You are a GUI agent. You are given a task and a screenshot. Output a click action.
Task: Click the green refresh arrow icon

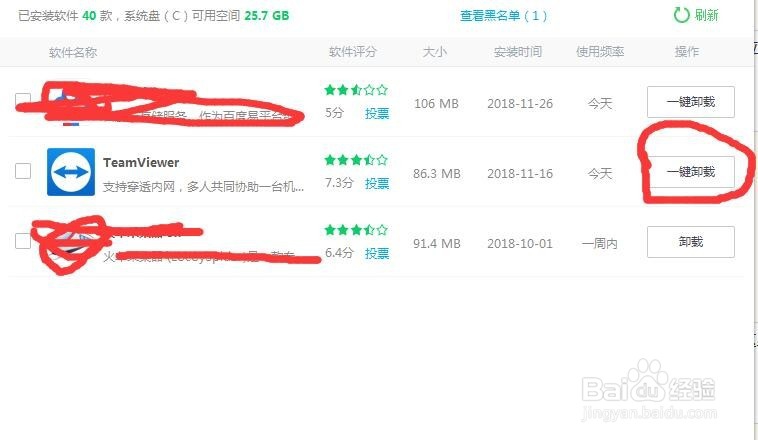pyautogui.click(x=682, y=15)
